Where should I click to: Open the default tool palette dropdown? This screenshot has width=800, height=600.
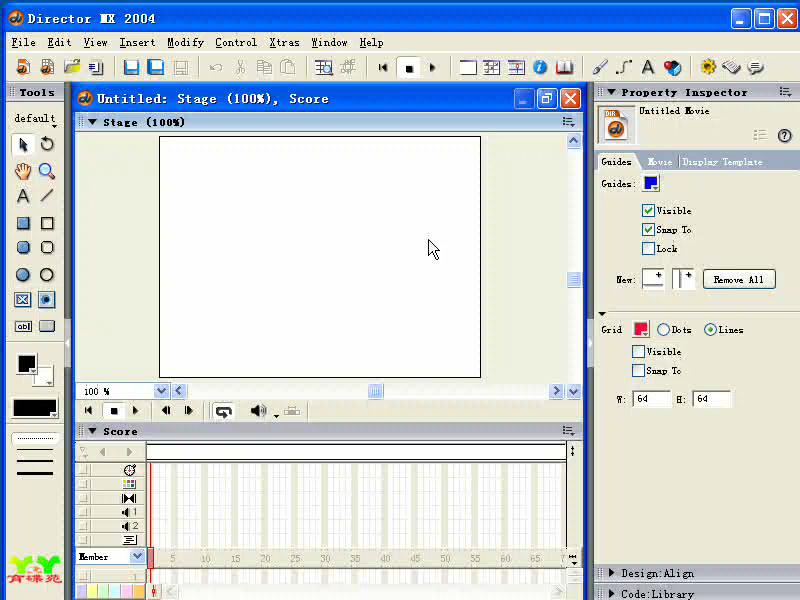(35, 119)
